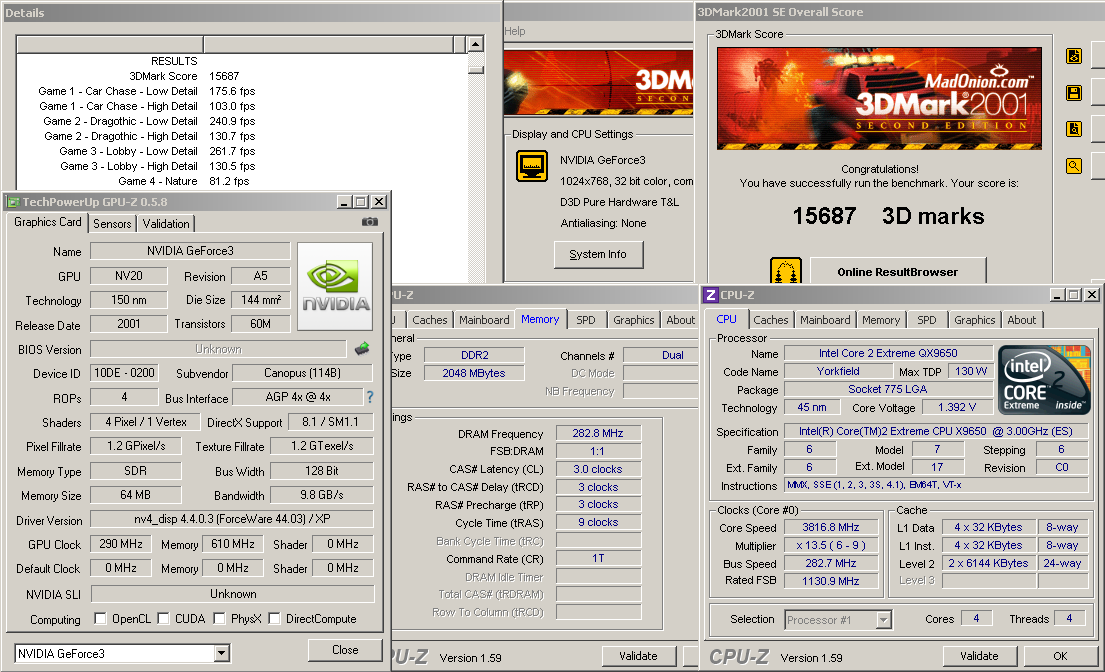Click the BIOS save chip icon in GPU-Z
Image resolution: width=1105 pixels, height=672 pixels.
click(x=362, y=349)
